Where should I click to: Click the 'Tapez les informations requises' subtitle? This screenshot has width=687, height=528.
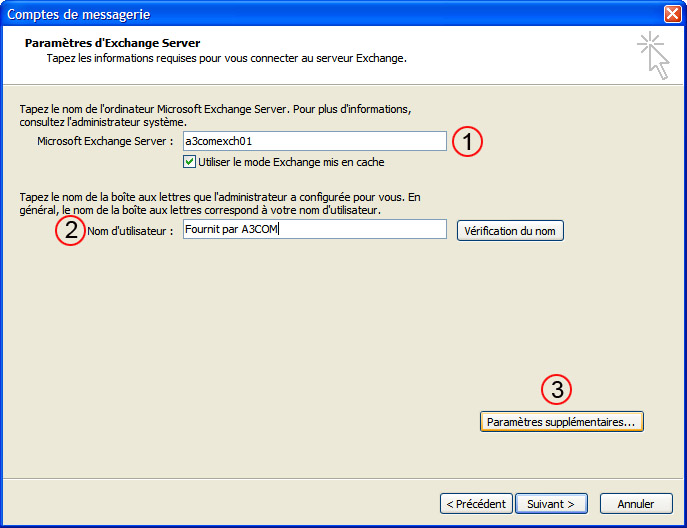[227, 58]
